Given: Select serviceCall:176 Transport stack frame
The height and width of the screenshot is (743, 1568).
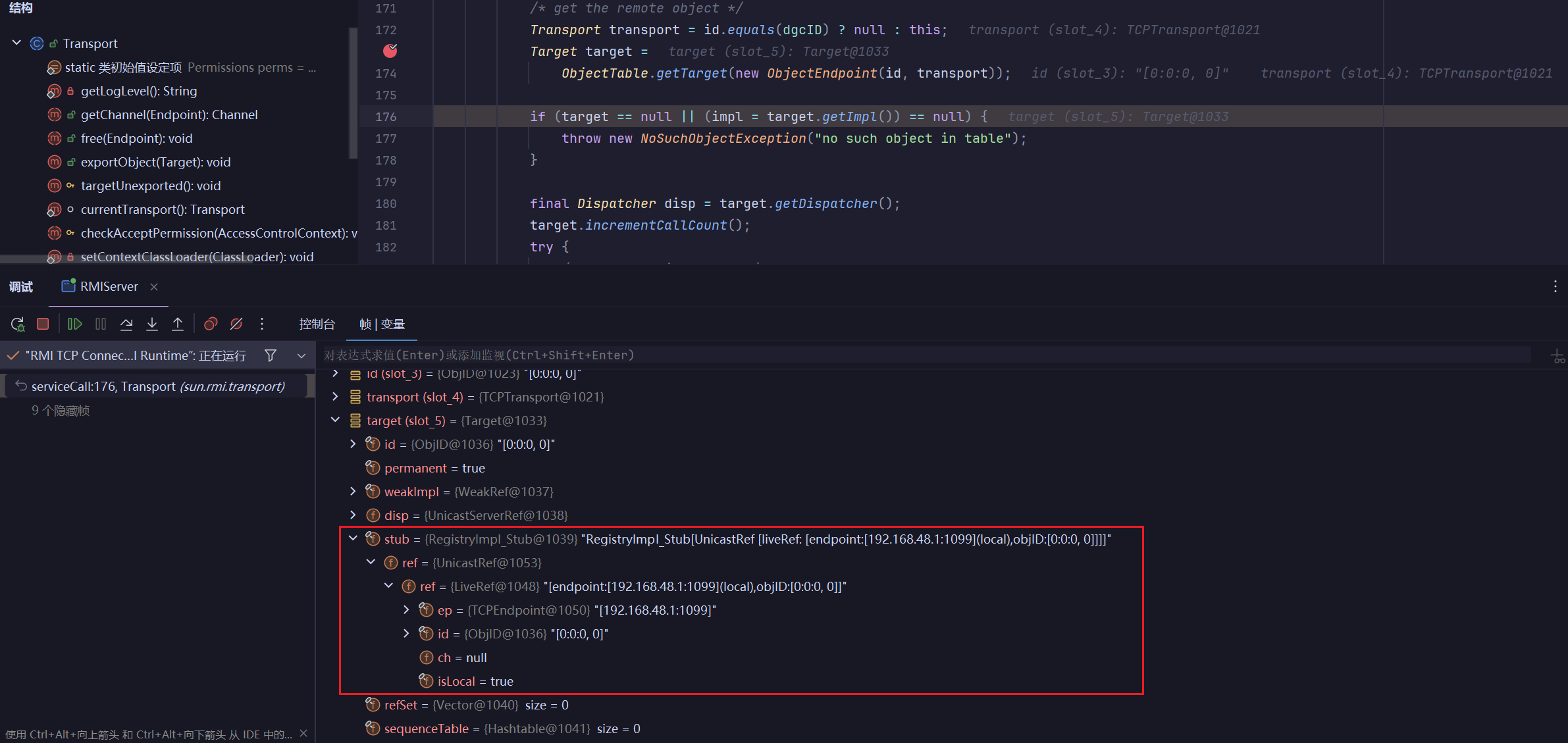Looking at the screenshot, I should pyautogui.click(x=158, y=386).
